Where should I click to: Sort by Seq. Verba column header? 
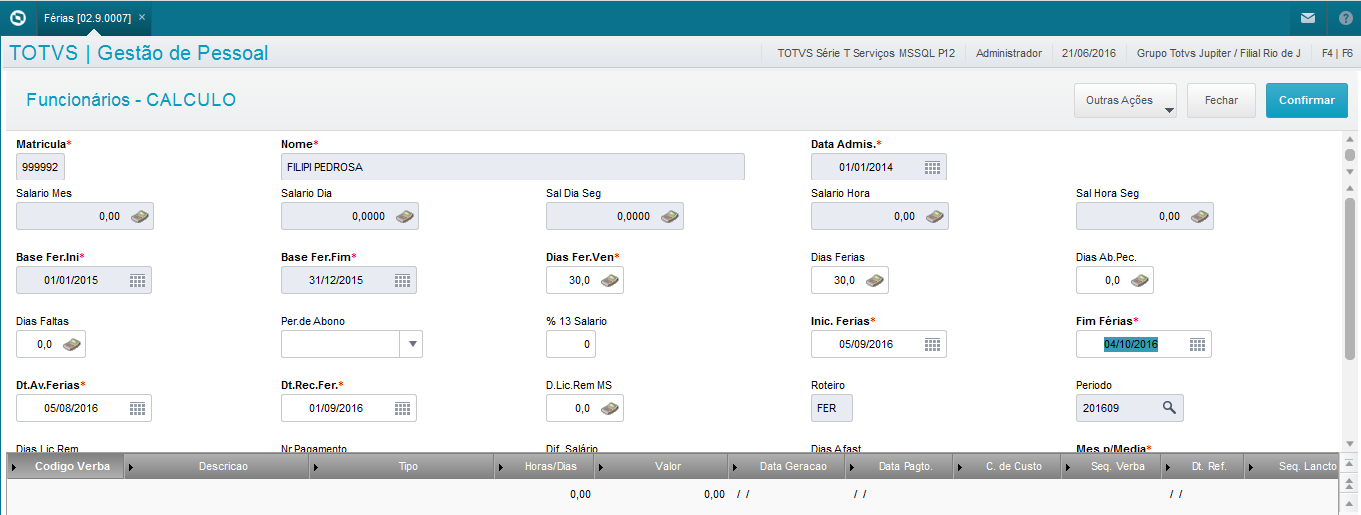point(1110,467)
